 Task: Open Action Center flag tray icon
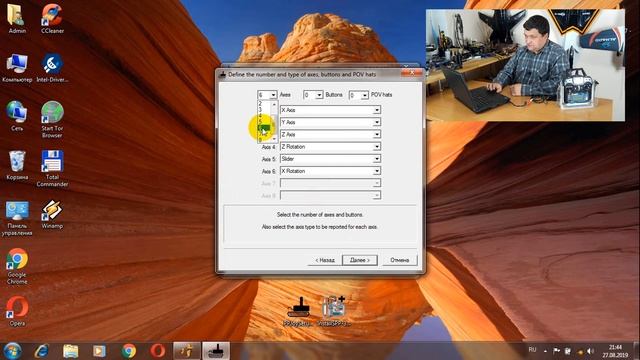[556, 351]
